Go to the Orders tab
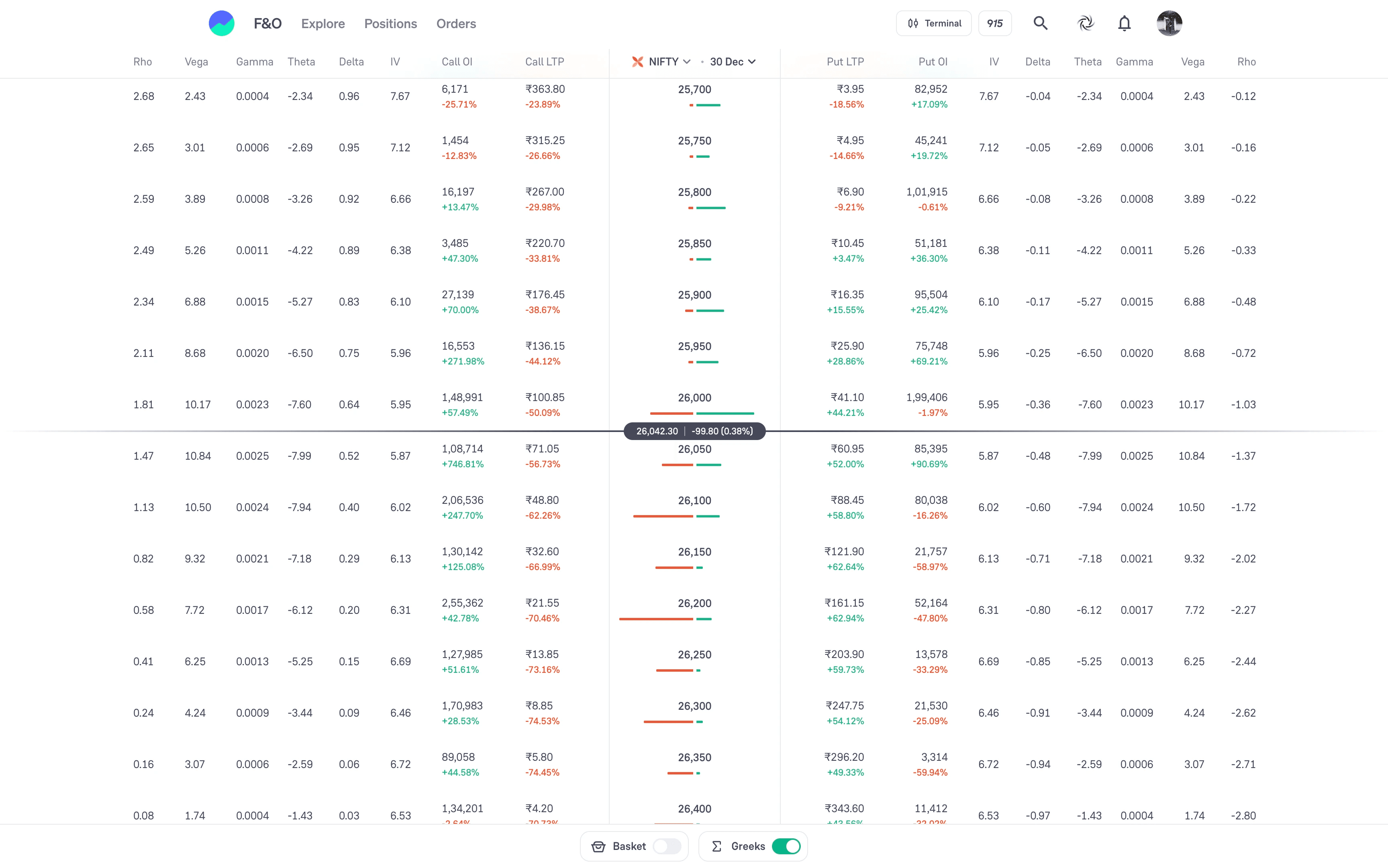 (456, 24)
